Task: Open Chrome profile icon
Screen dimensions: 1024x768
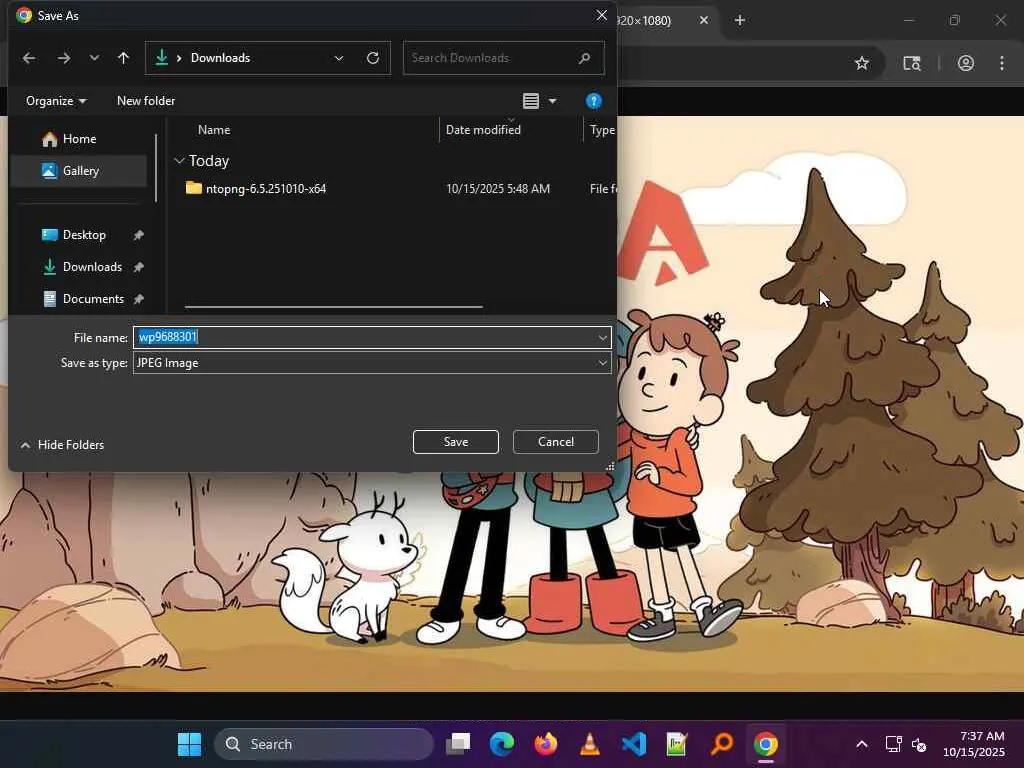Action: [966, 63]
